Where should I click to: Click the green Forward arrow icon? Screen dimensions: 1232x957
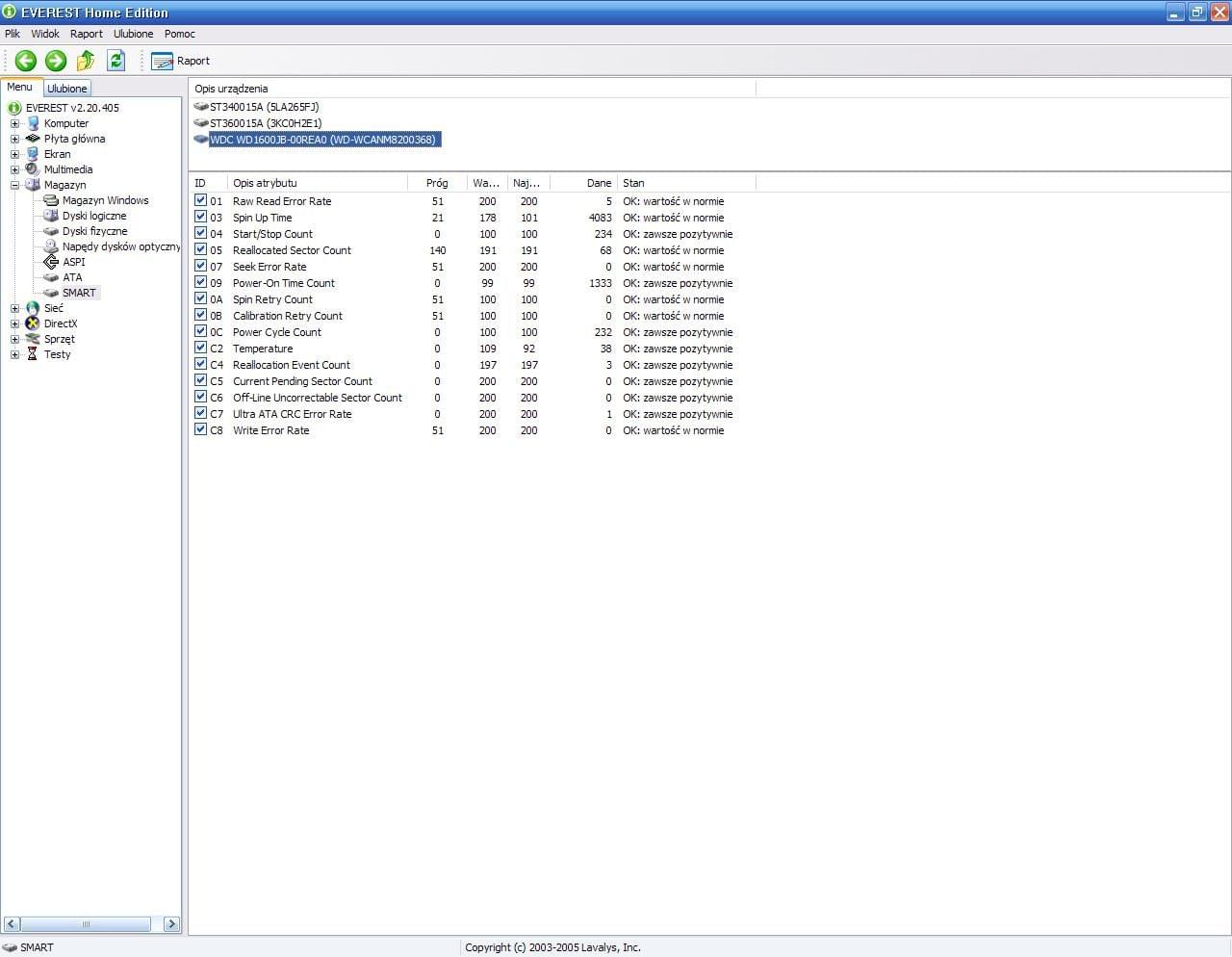click(x=56, y=61)
